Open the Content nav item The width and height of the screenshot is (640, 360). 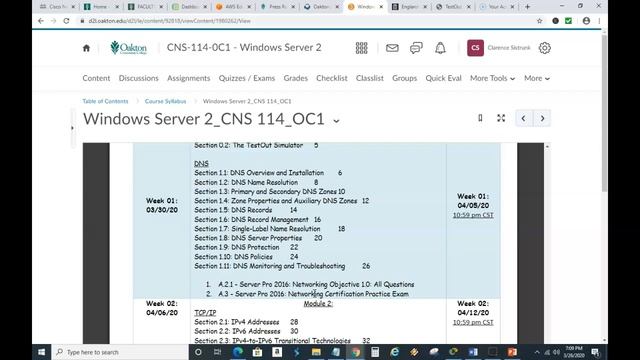[96, 78]
